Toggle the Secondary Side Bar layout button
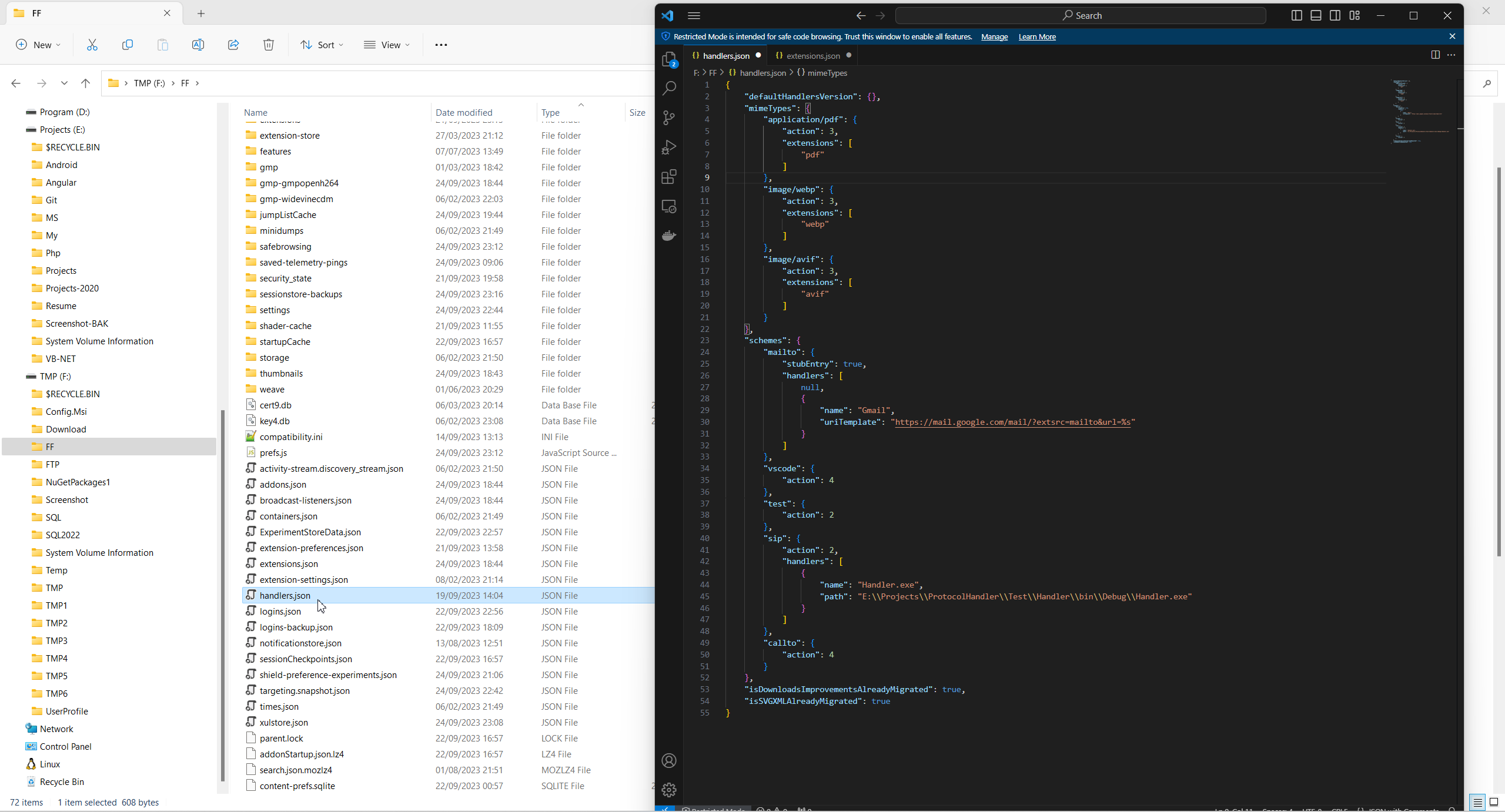The image size is (1505, 812). (1335, 15)
